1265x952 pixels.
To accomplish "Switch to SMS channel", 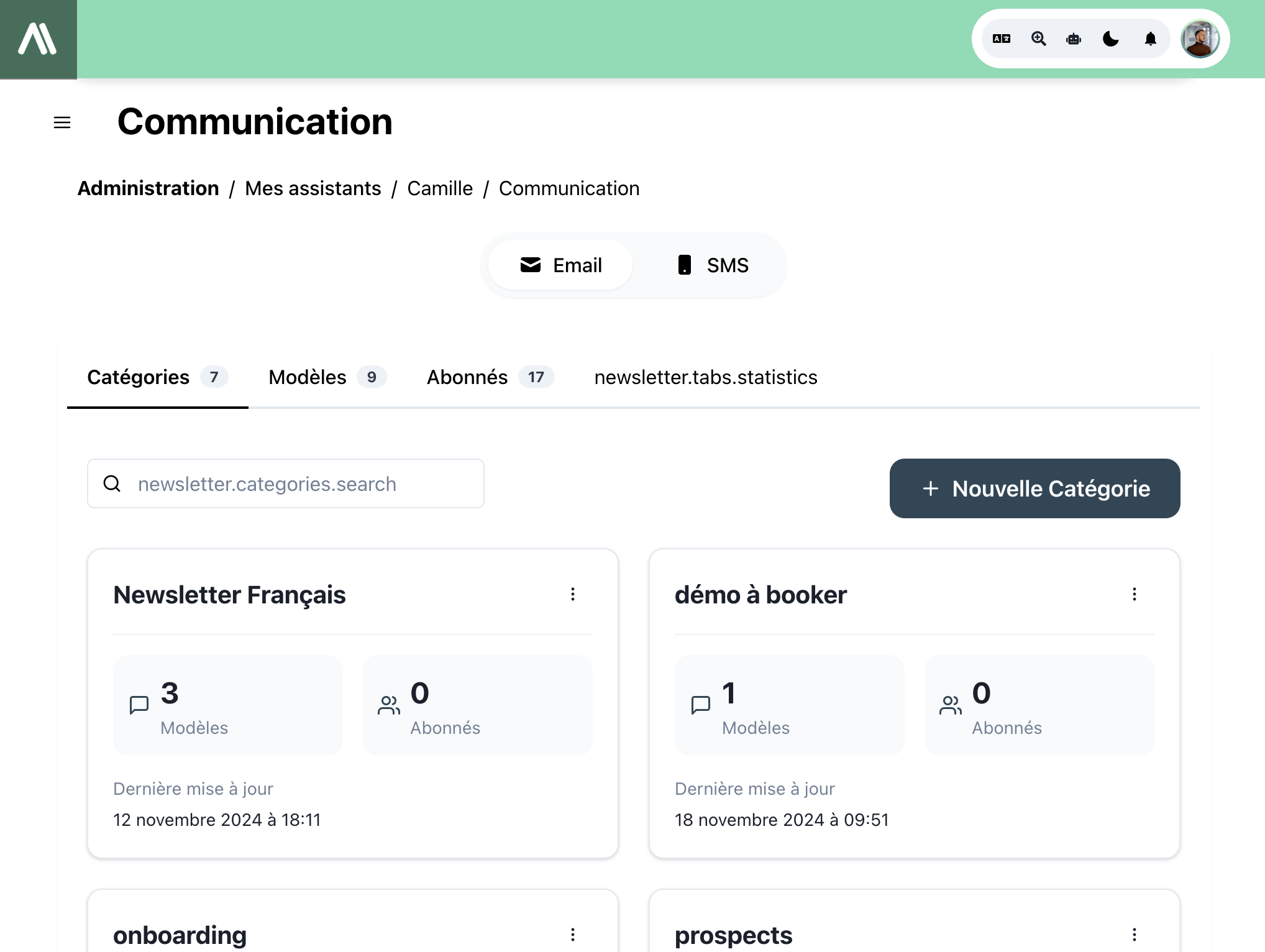I will tap(712, 265).
